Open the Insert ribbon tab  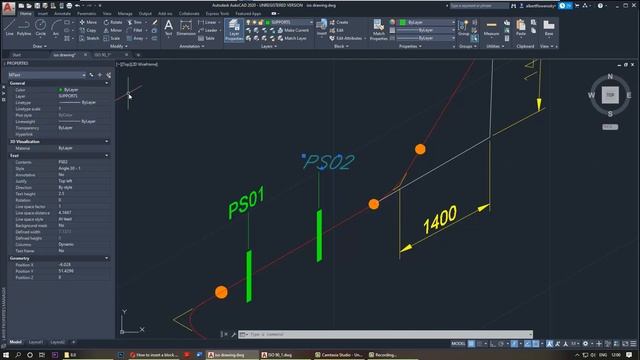(x=42, y=13)
